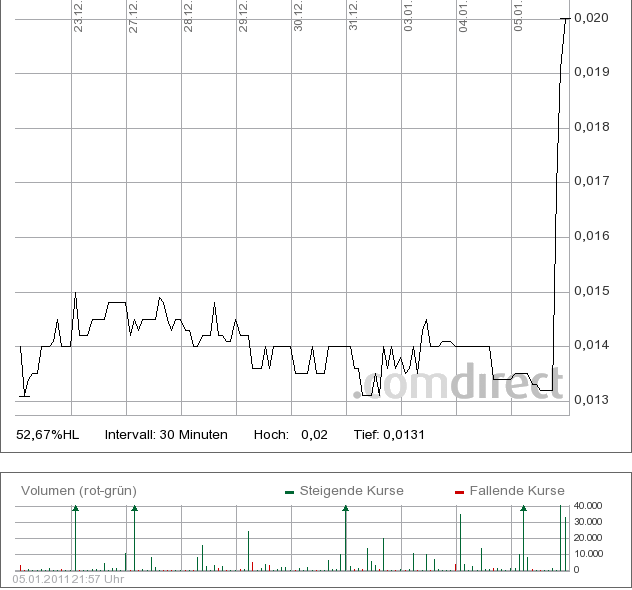
Task: Click the red Fallende Kurse legend swatch
Action: click(459, 491)
